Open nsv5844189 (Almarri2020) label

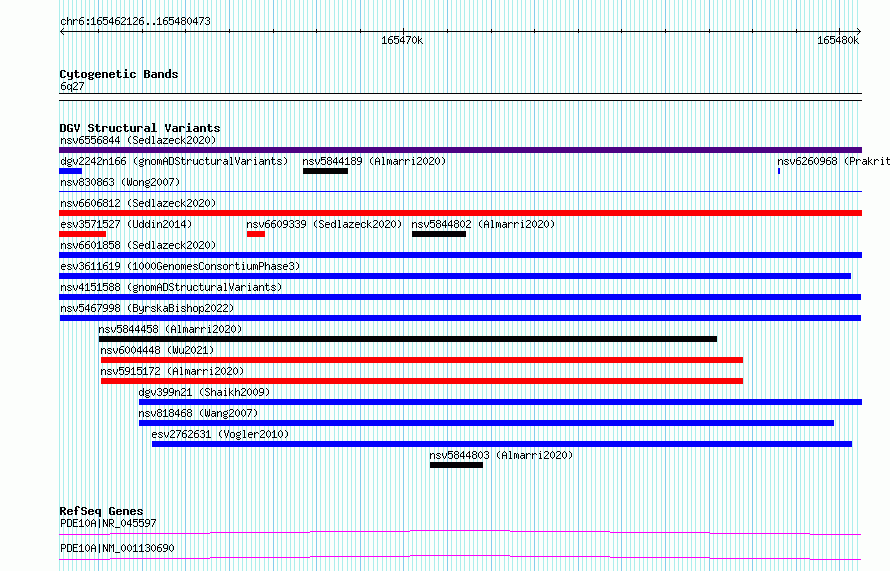click(374, 161)
